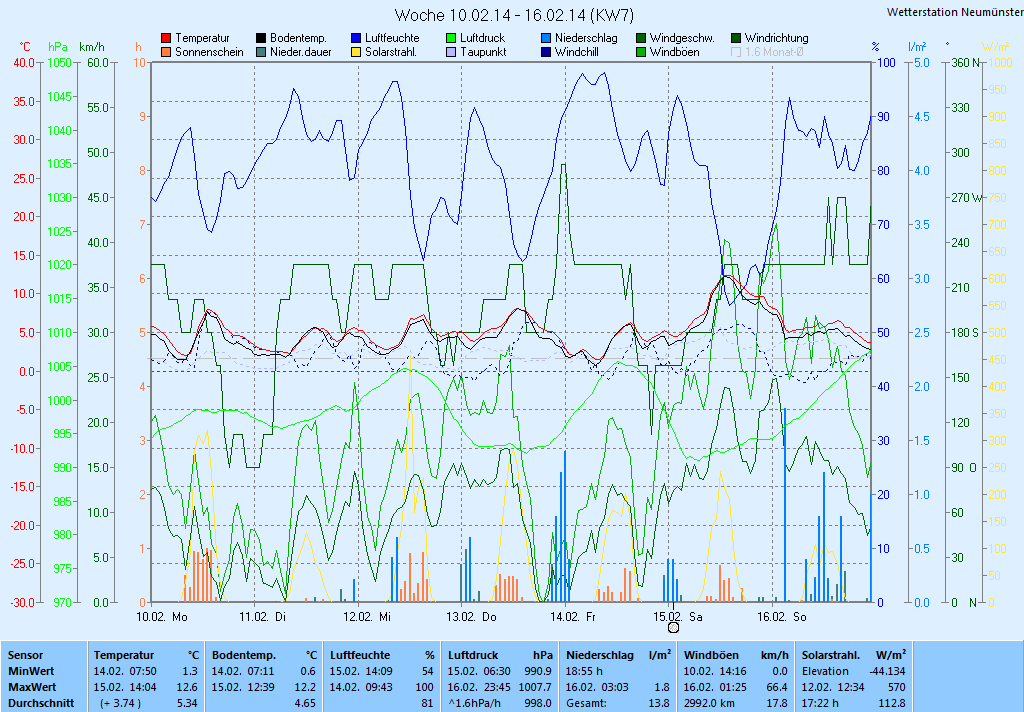Toggle the green Windböen legend box
This screenshot has width=1024, height=712.
pyautogui.click(x=641, y=52)
